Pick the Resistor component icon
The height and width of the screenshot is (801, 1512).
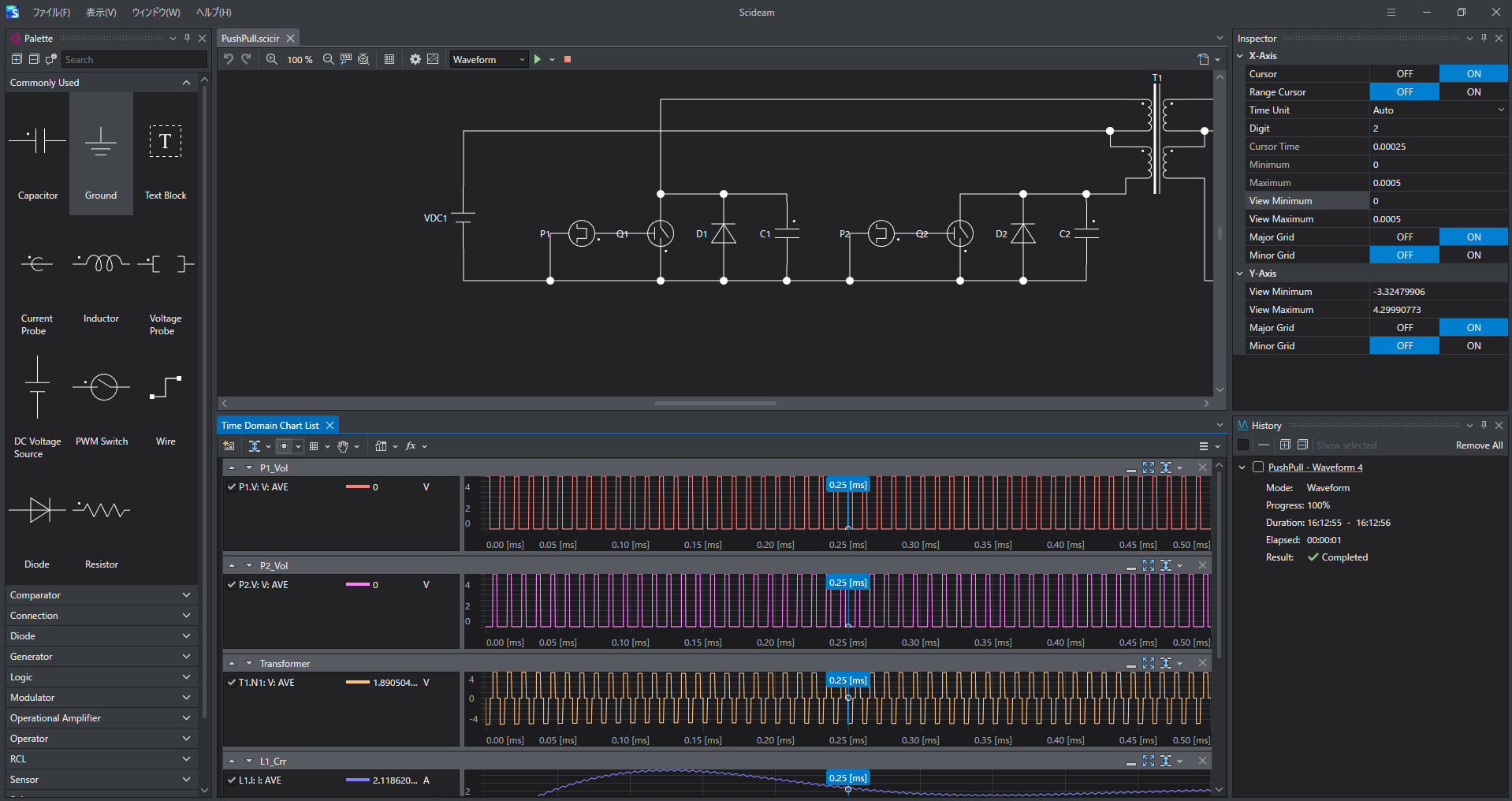click(101, 510)
